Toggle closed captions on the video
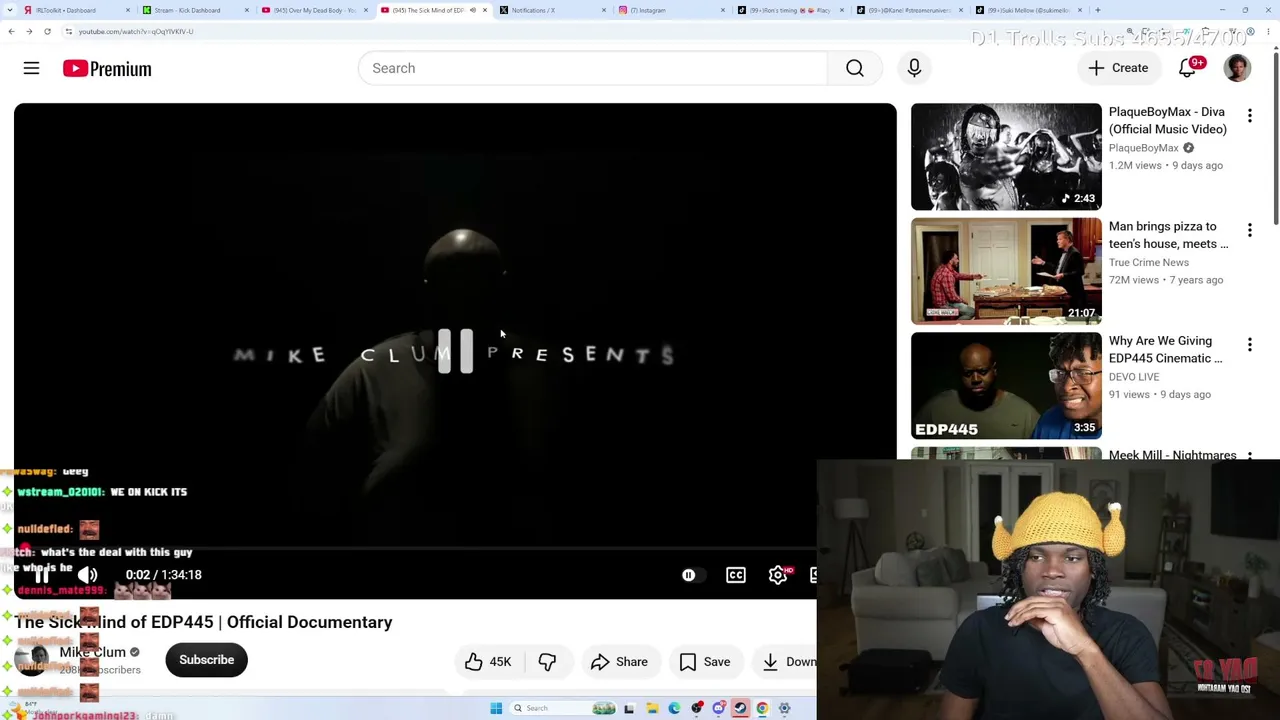The image size is (1280, 720). coord(736,575)
